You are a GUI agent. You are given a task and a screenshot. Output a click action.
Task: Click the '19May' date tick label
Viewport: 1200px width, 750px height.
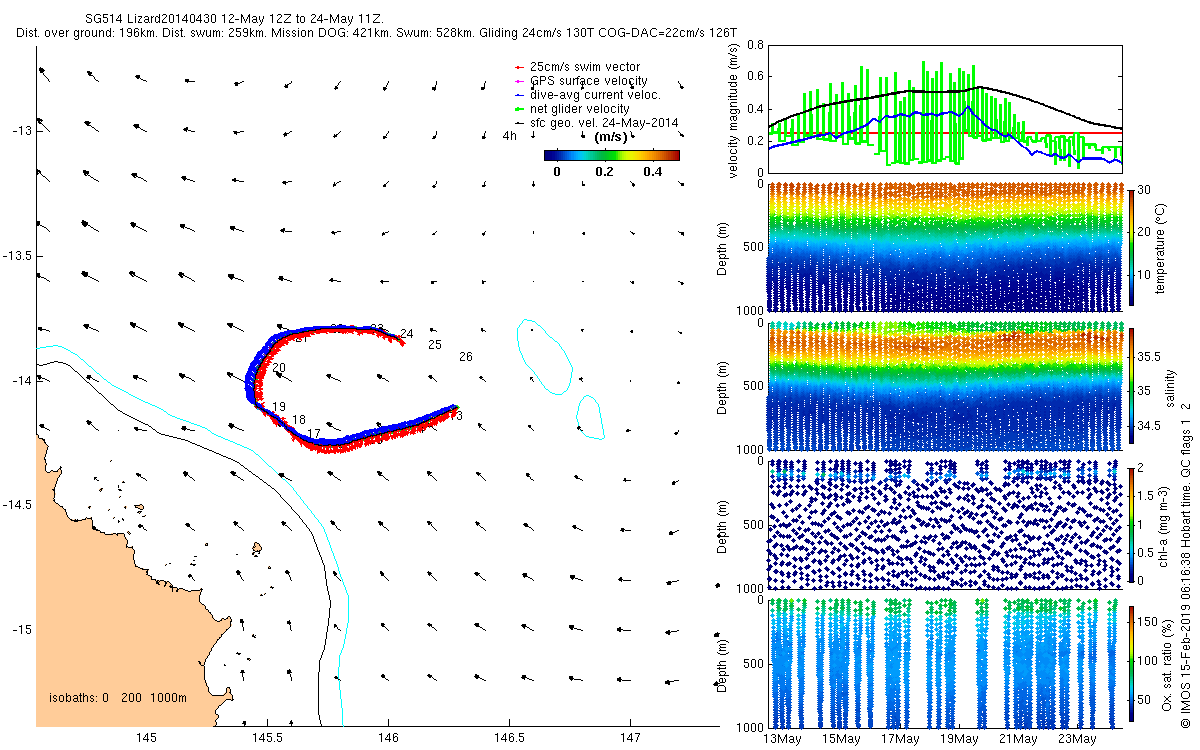959,739
